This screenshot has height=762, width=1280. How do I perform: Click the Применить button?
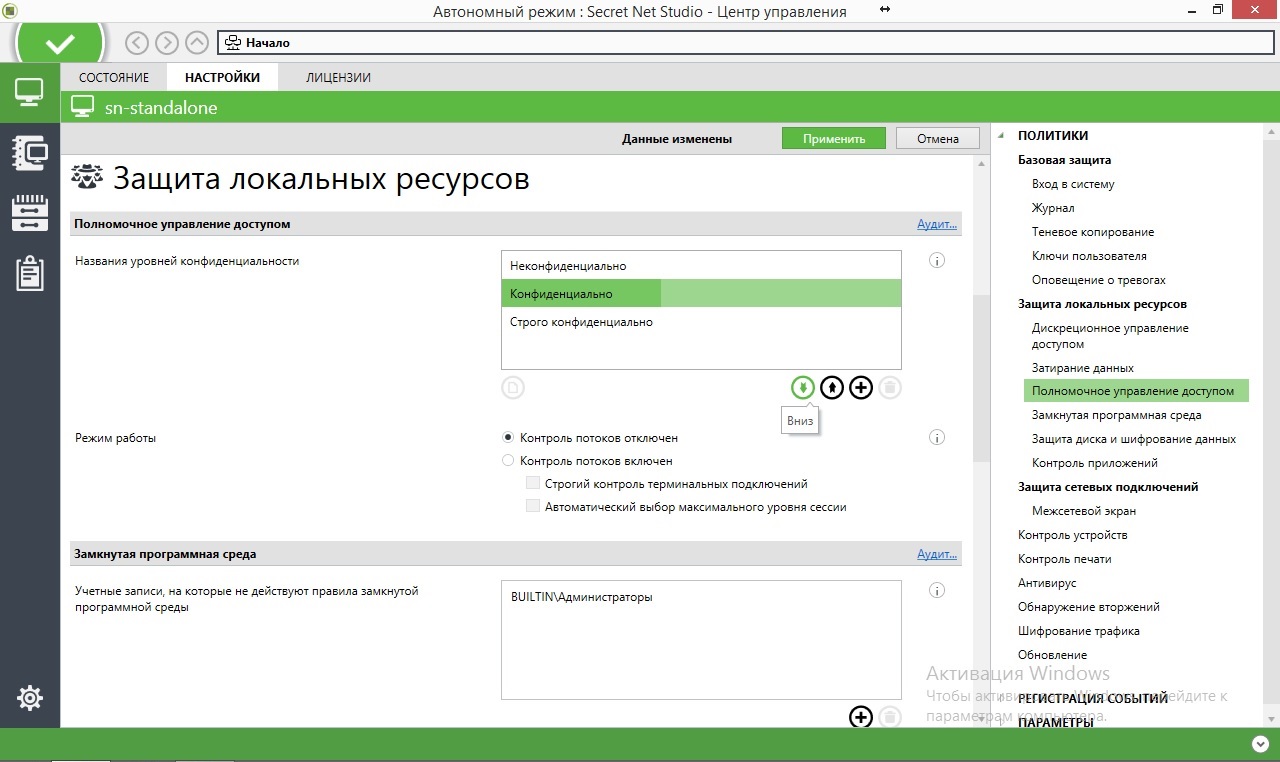(834, 139)
